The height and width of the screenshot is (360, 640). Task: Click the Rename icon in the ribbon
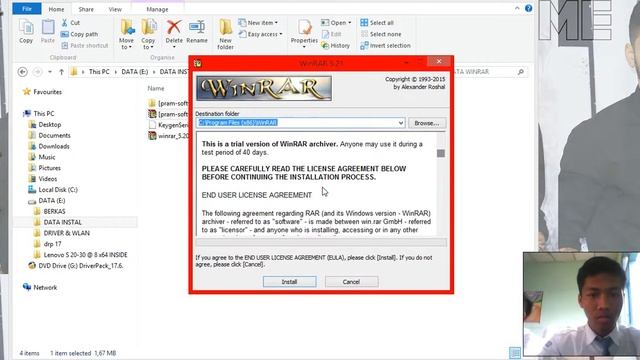click(x=197, y=27)
